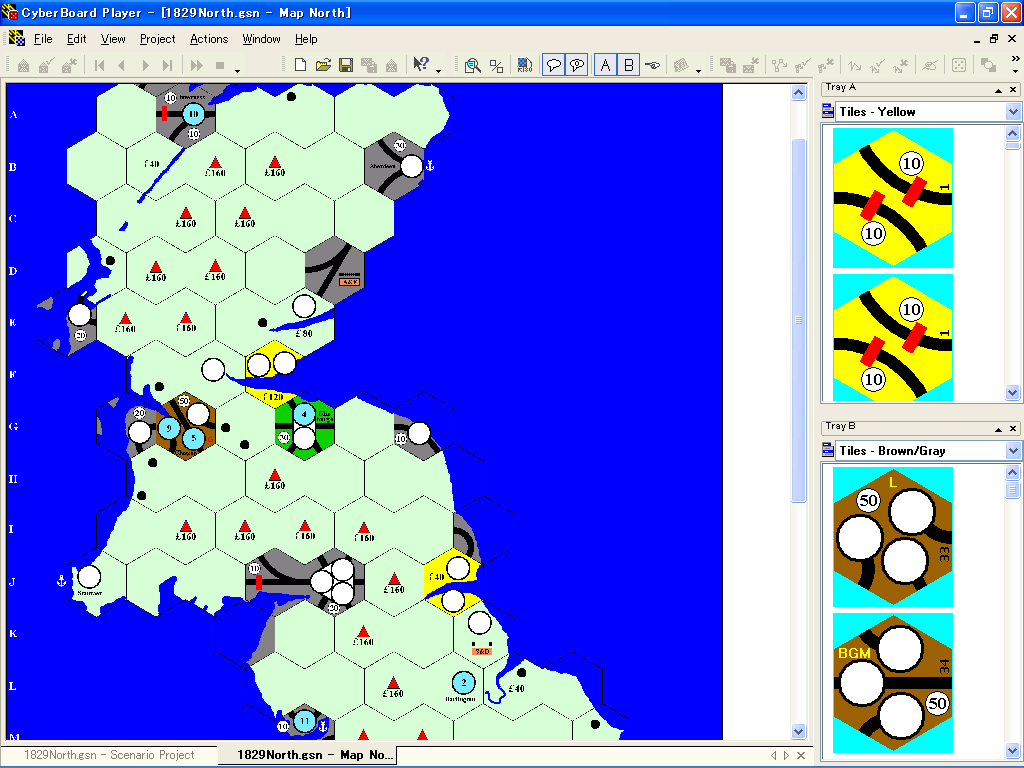Click the checkered board toolbar icon

click(524, 65)
